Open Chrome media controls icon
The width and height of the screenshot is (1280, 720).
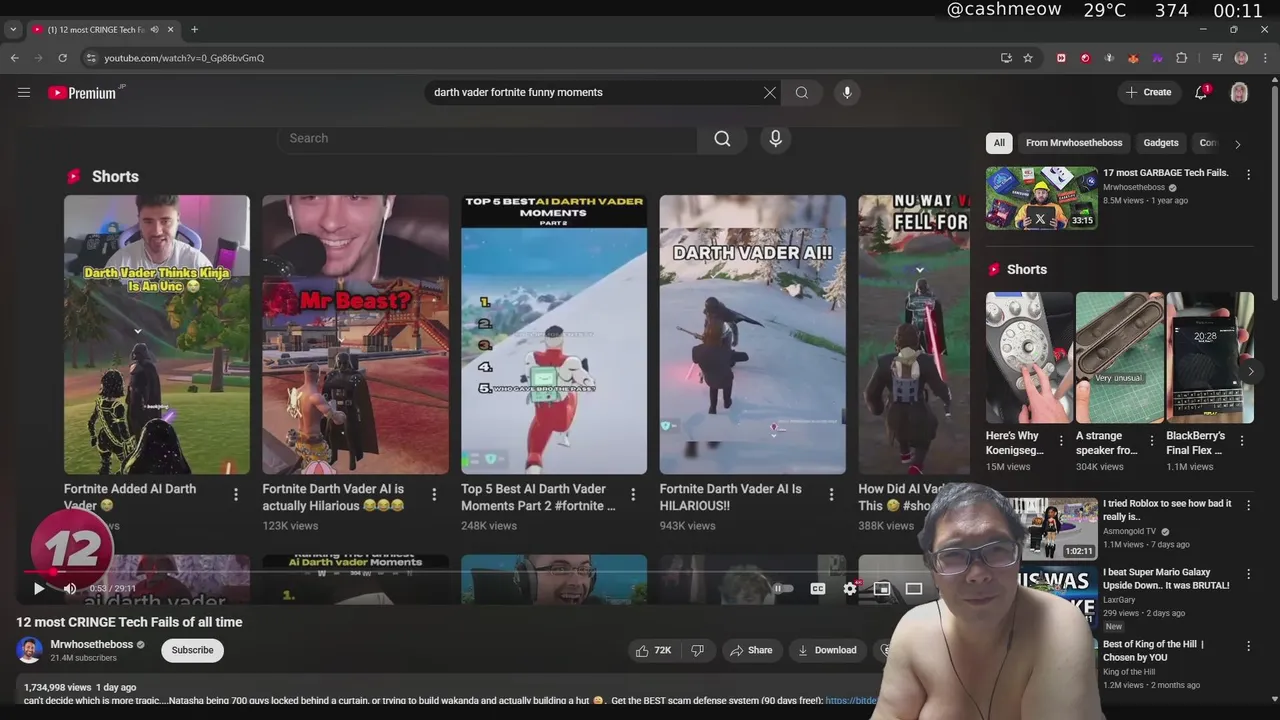point(1217,58)
